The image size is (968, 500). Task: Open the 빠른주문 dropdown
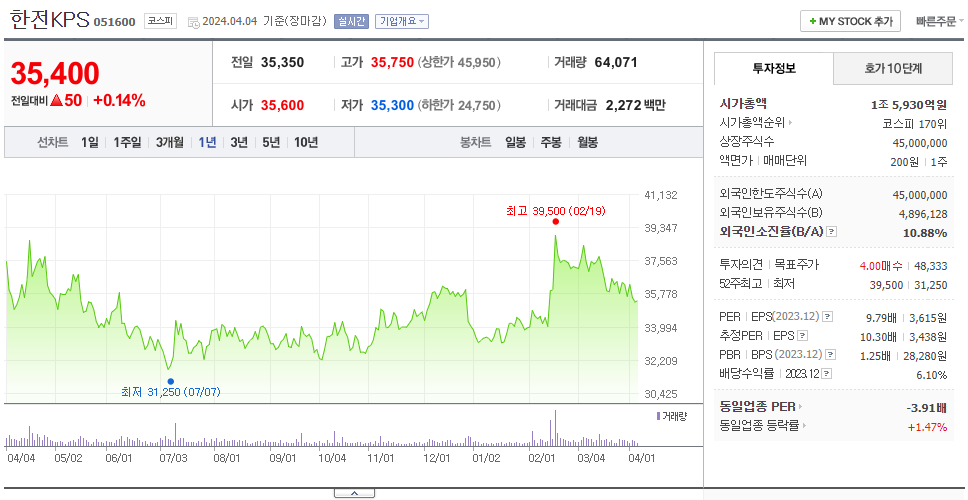(940, 21)
